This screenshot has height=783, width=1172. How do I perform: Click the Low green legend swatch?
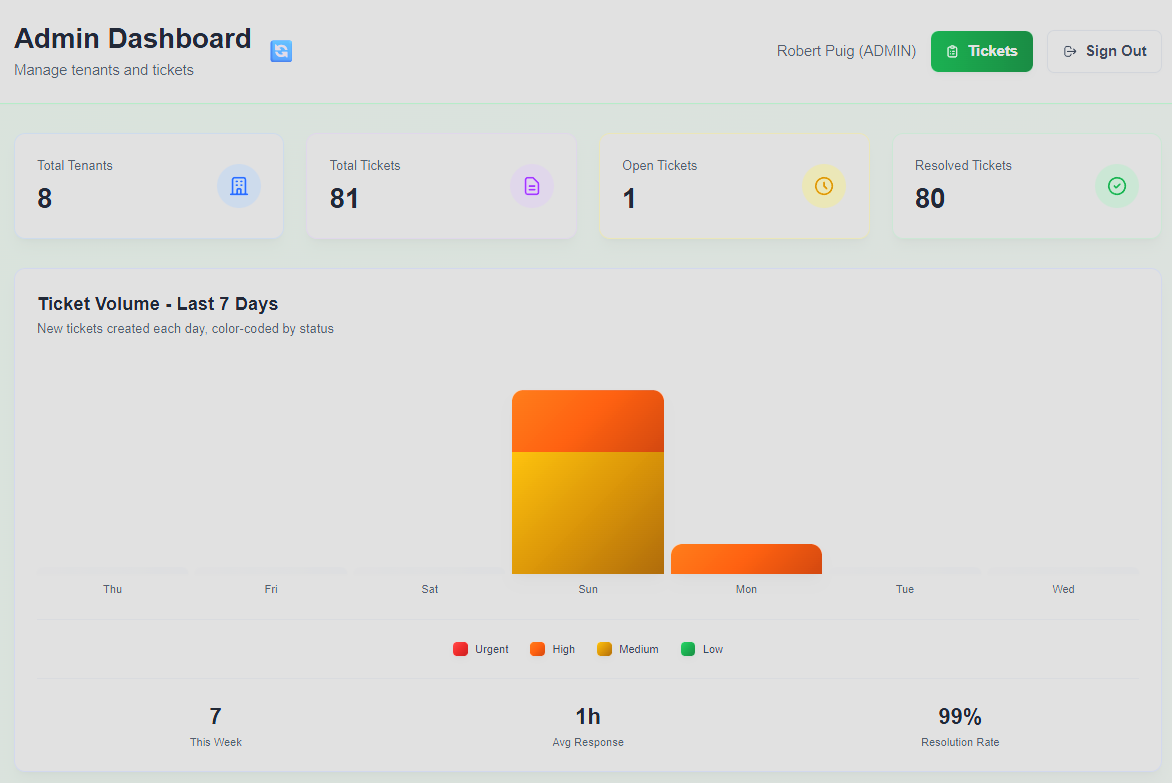click(688, 649)
